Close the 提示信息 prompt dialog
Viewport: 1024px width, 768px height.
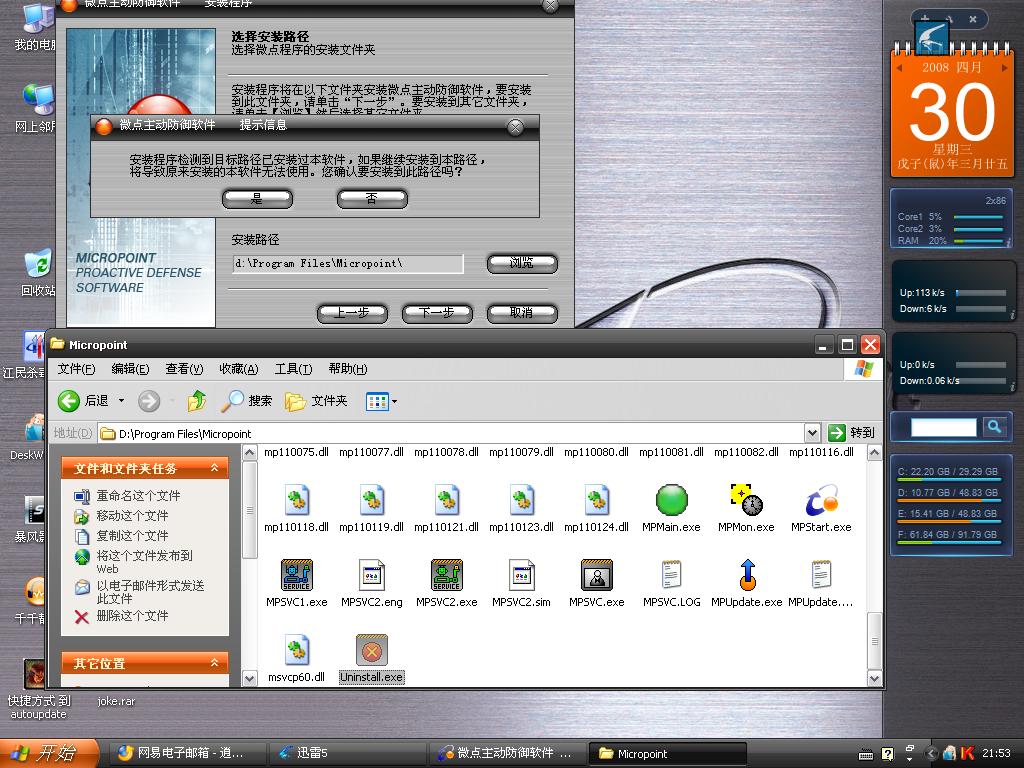(516, 127)
